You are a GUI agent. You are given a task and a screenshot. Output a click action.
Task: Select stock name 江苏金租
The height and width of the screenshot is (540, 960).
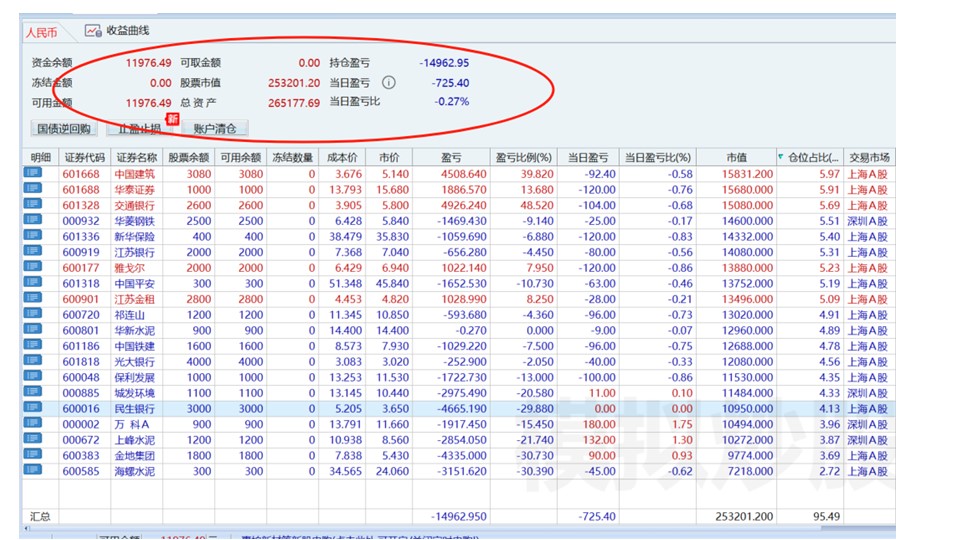click(135, 299)
